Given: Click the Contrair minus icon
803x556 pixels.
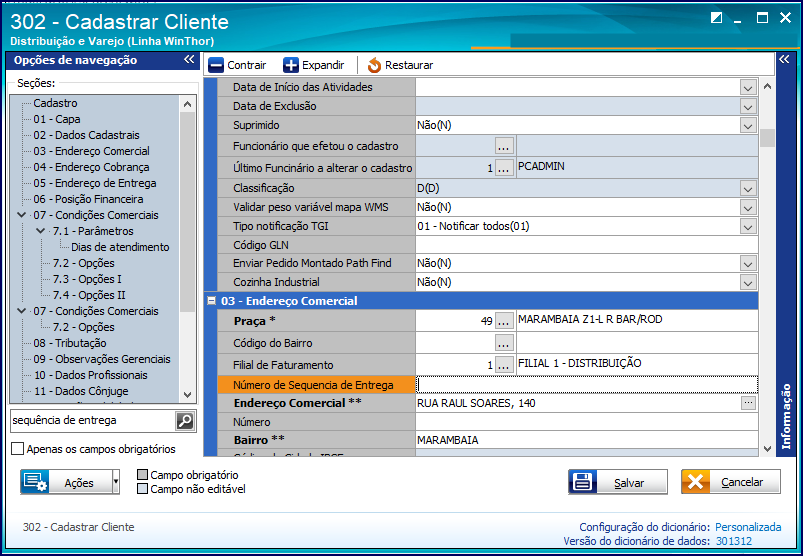Looking at the screenshot, I should click(x=216, y=66).
